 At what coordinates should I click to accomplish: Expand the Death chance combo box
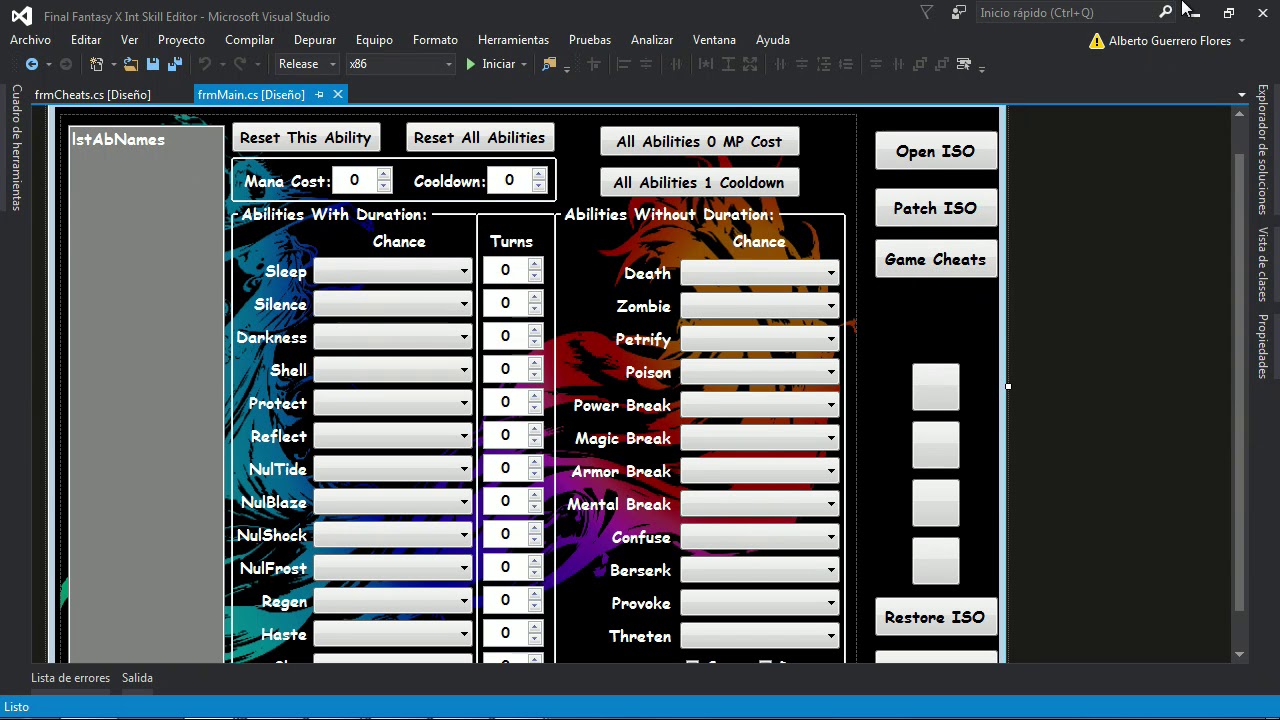pyautogui.click(x=830, y=273)
